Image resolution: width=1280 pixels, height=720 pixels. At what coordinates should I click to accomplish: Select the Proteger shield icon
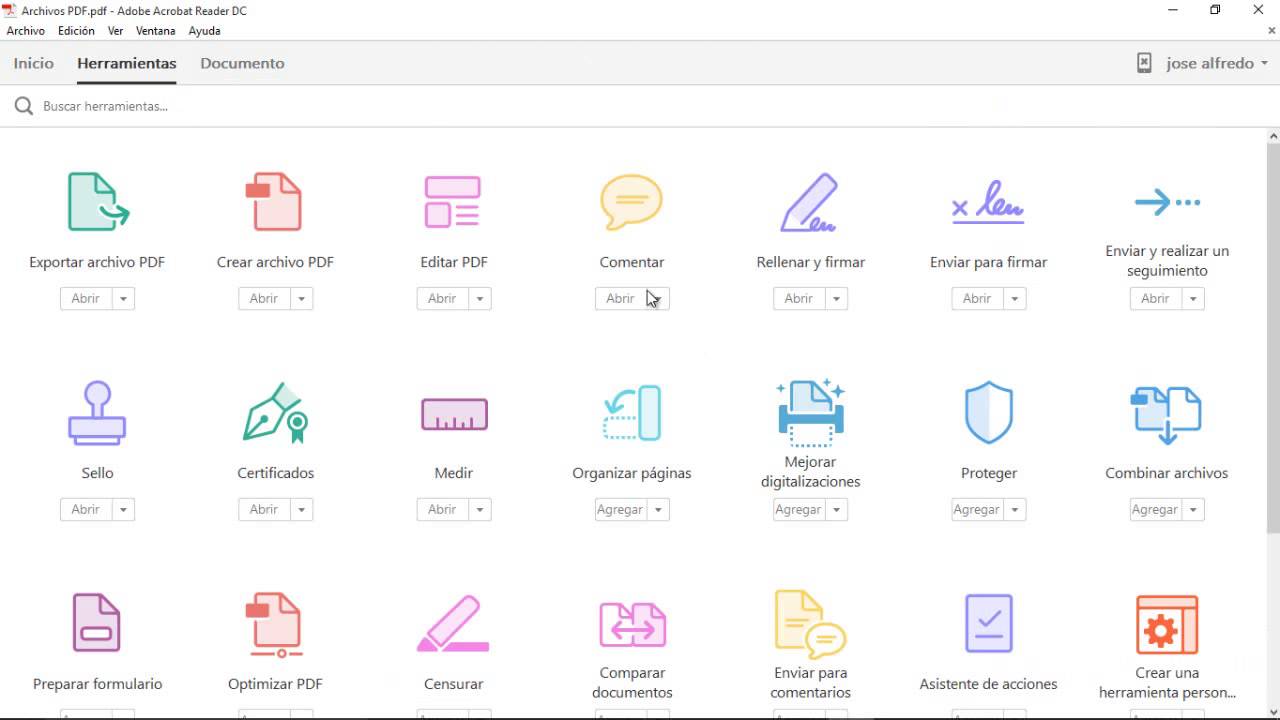pyautogui.click(x=988, y=412)
